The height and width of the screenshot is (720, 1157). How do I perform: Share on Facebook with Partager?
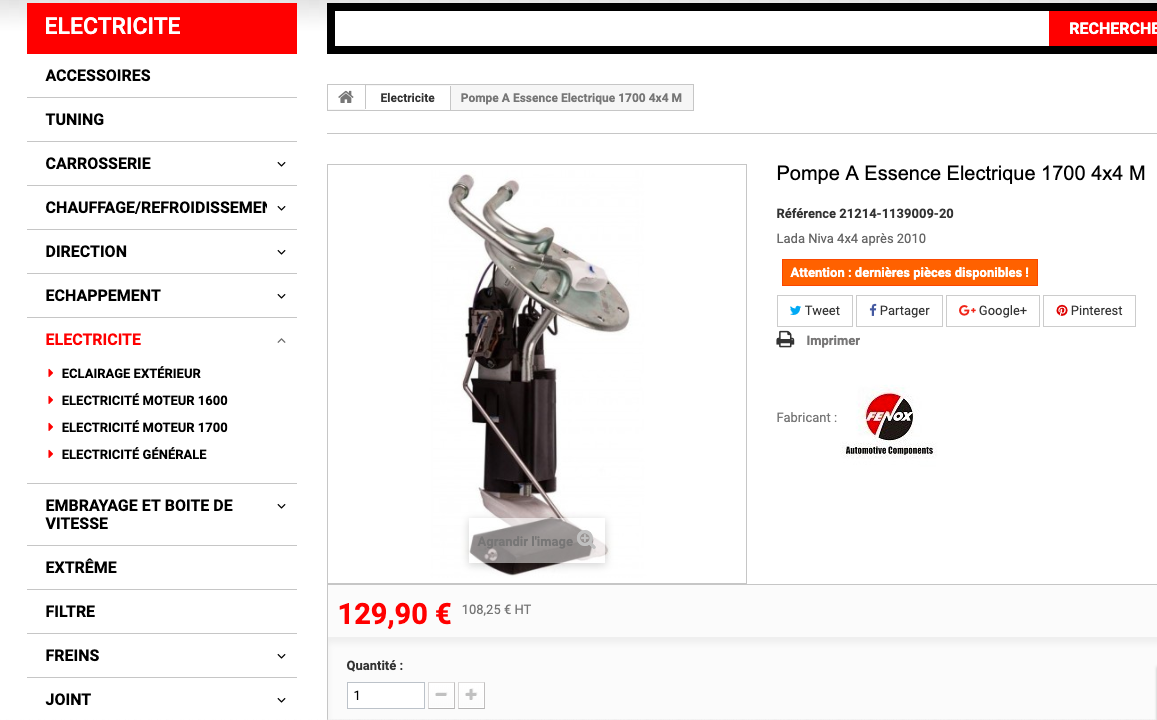[899, 311]
